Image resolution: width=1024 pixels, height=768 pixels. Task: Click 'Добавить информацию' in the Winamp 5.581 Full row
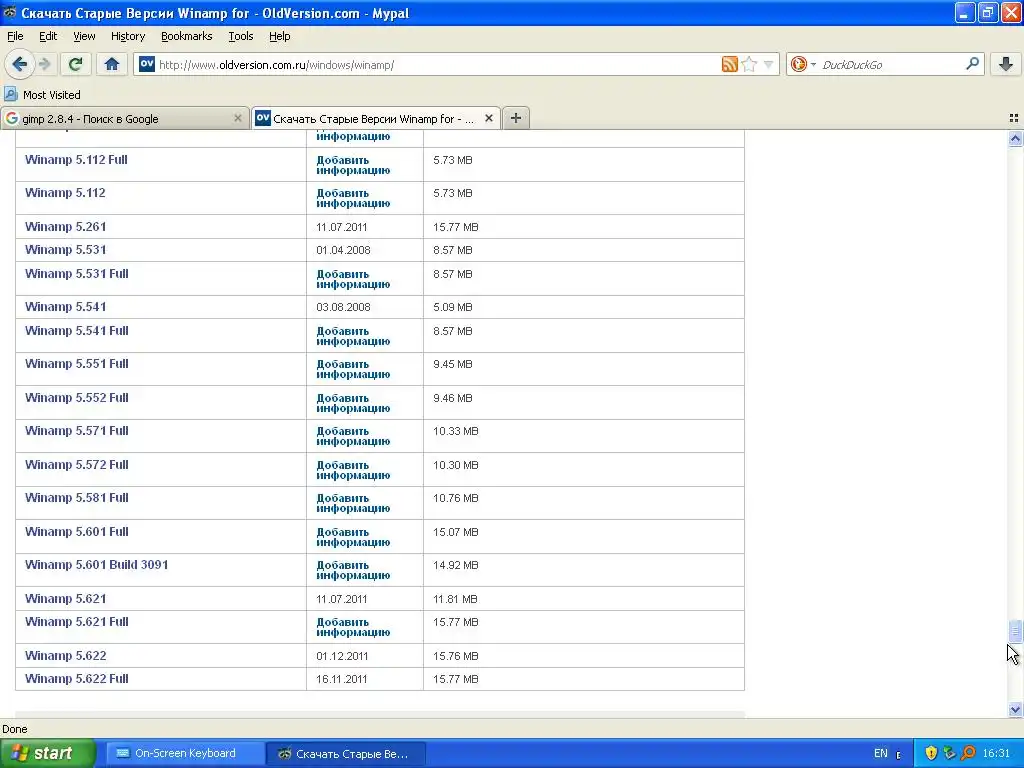tap(353, 503)
